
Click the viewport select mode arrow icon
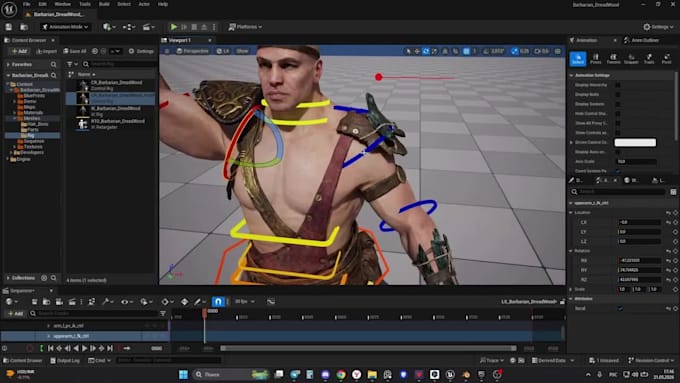coord(408,51)
